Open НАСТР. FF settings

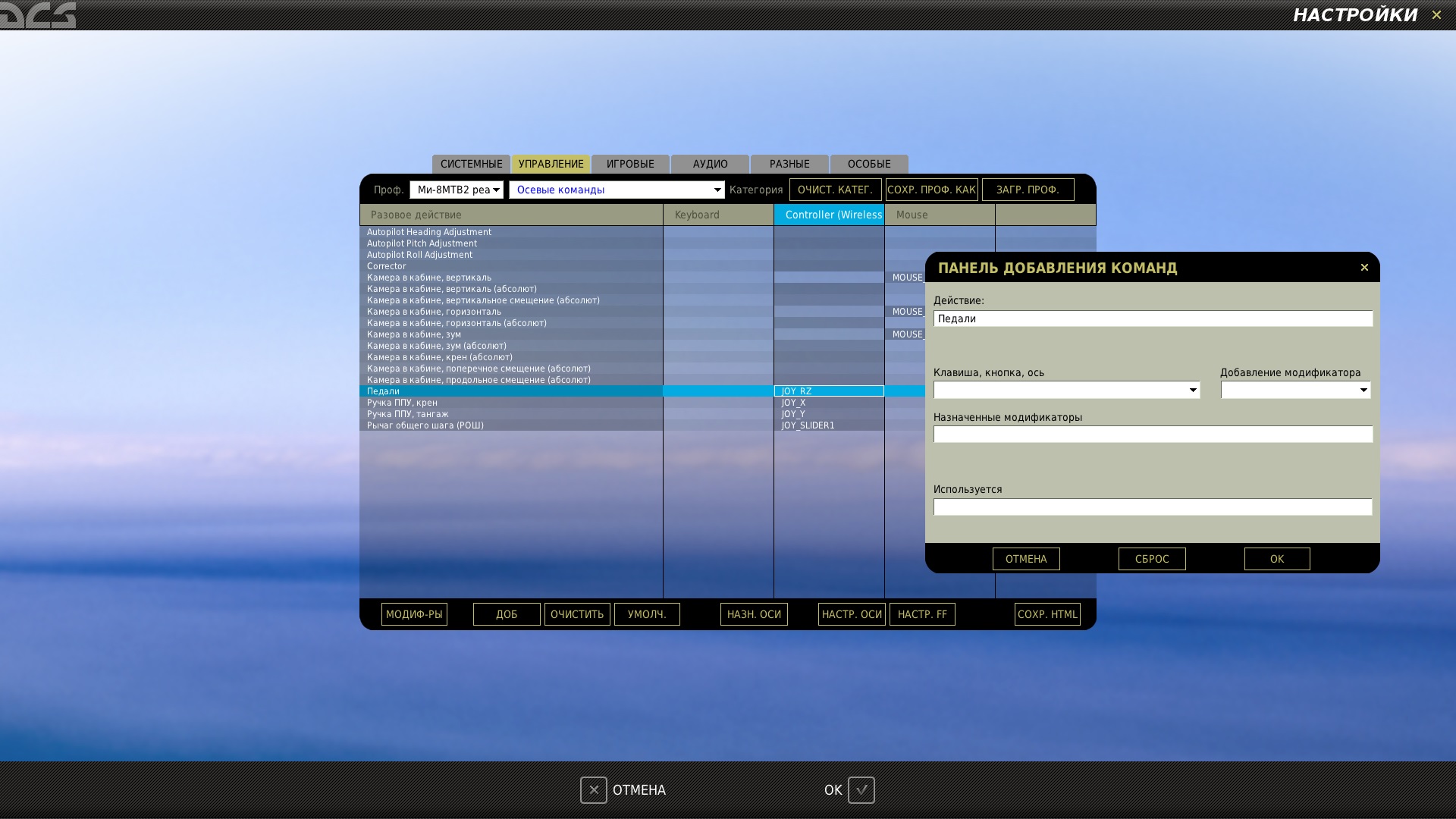922,614
